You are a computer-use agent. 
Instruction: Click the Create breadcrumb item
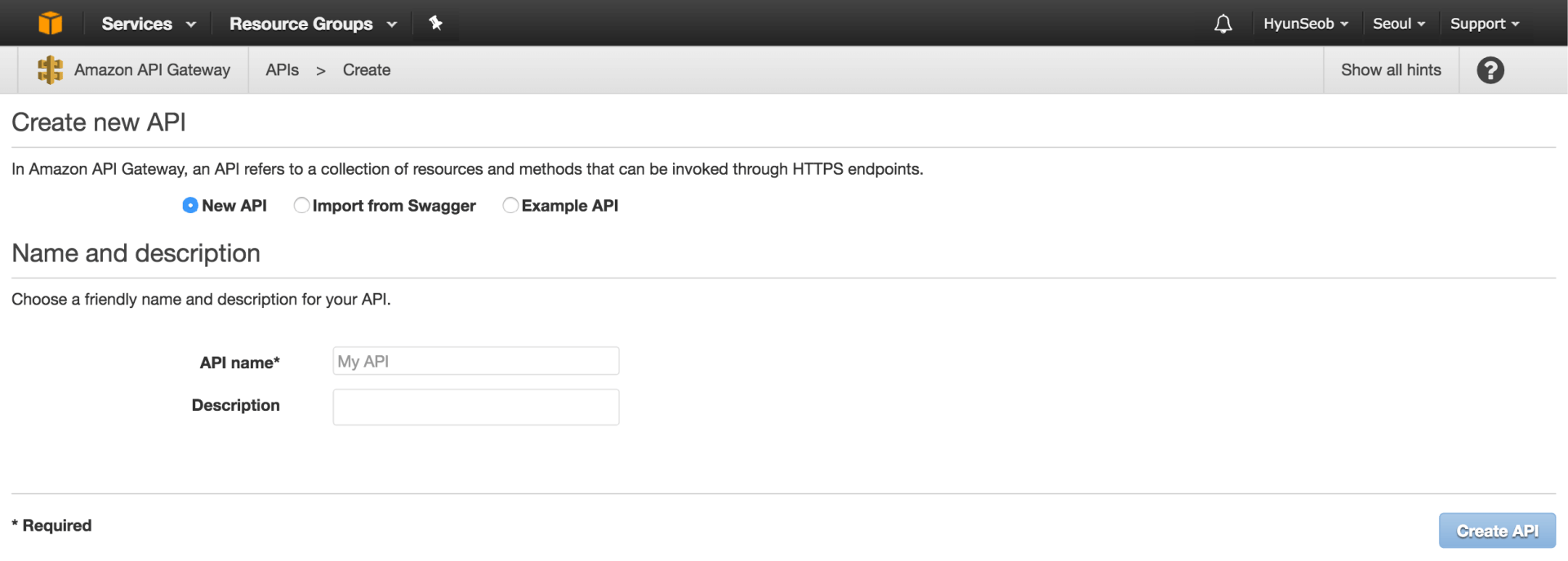coord(367,70)
